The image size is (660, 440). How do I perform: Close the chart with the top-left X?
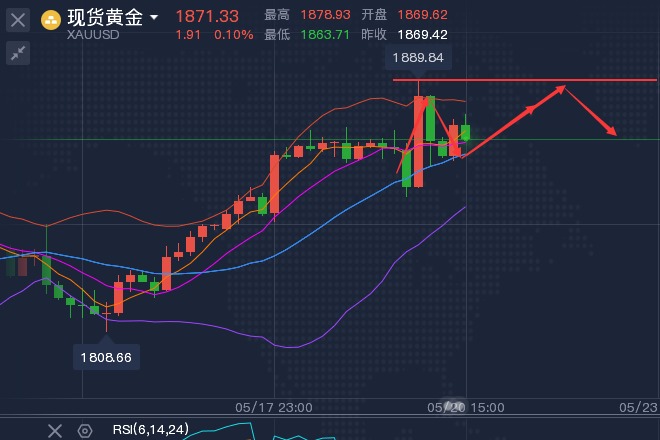click(18, 19)
